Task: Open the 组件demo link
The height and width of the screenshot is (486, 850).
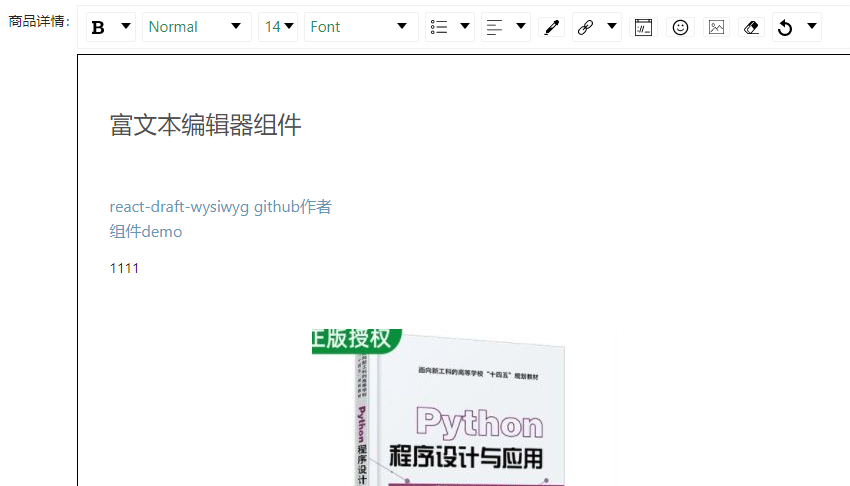Action: point(146,232)
